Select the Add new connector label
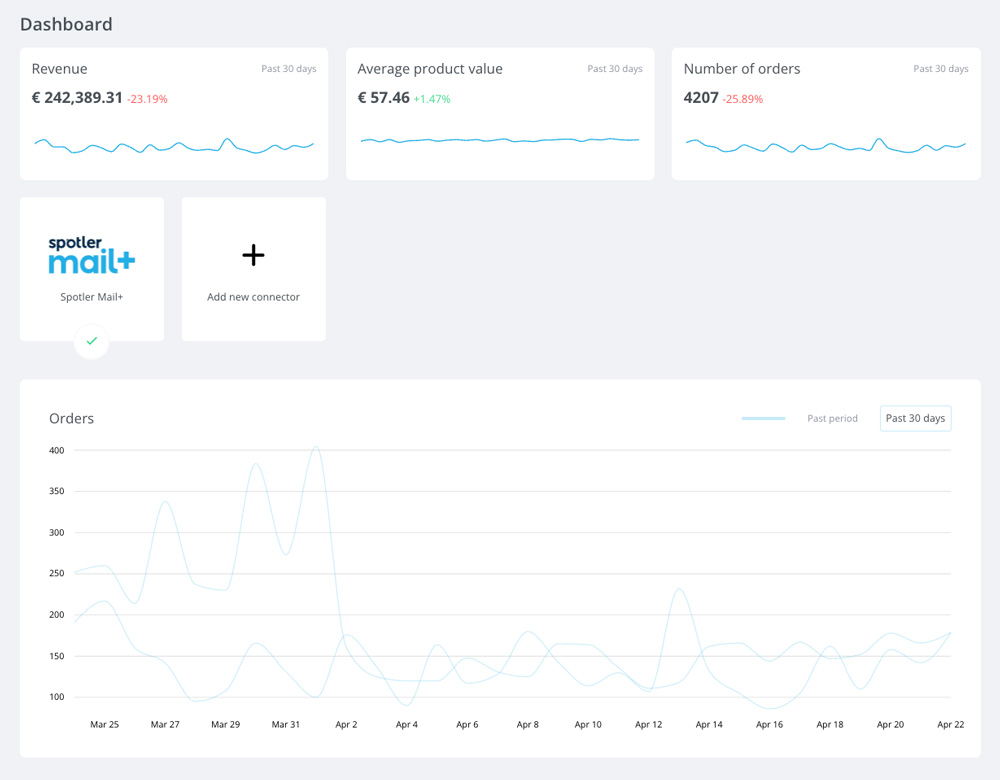The image size is (1000, 780). [253, 297]
